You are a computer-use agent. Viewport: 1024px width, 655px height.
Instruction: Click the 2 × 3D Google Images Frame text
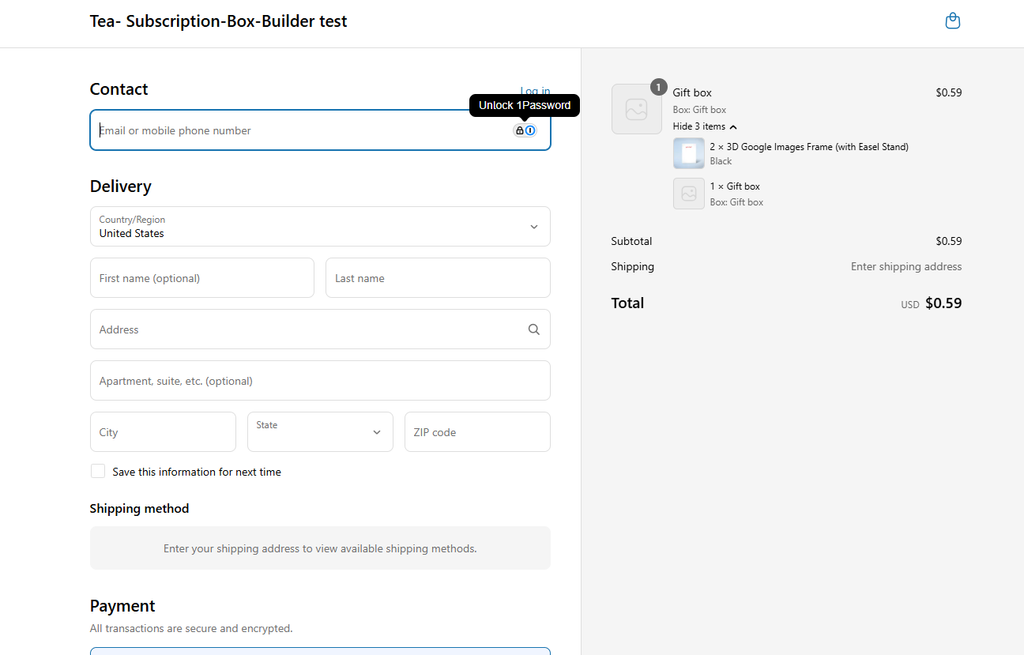coord(809,147)
